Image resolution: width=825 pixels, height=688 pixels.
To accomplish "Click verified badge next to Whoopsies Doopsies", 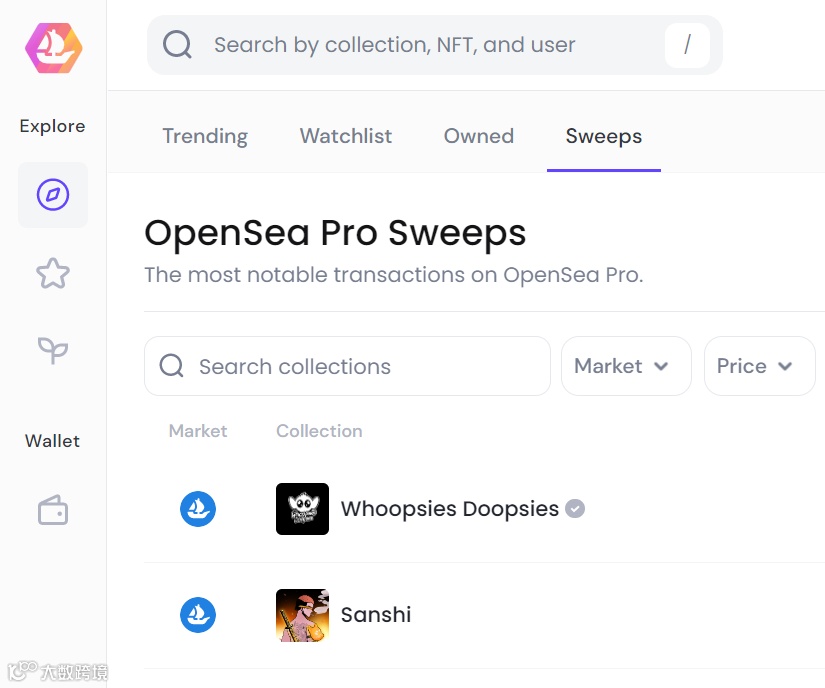I will 575,509.
